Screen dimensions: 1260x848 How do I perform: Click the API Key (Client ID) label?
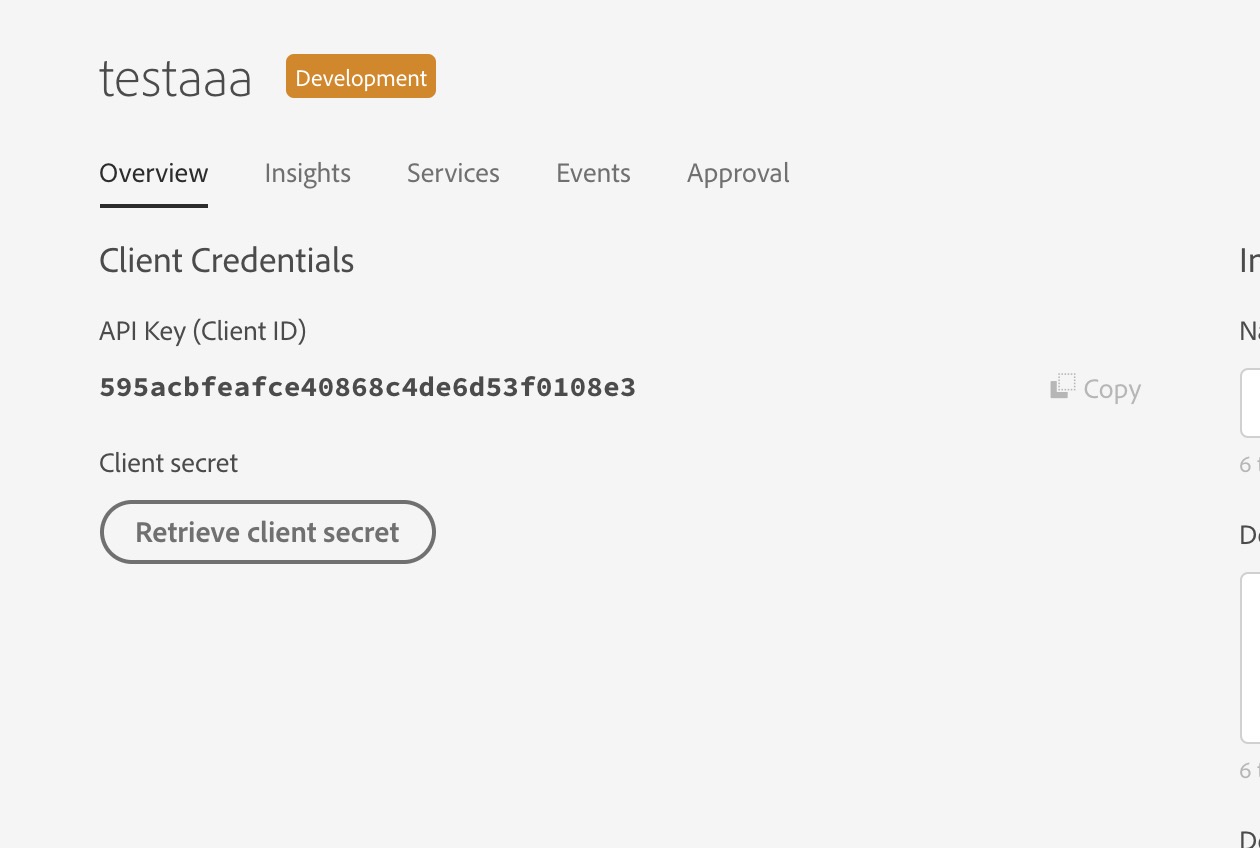point(203,331)
